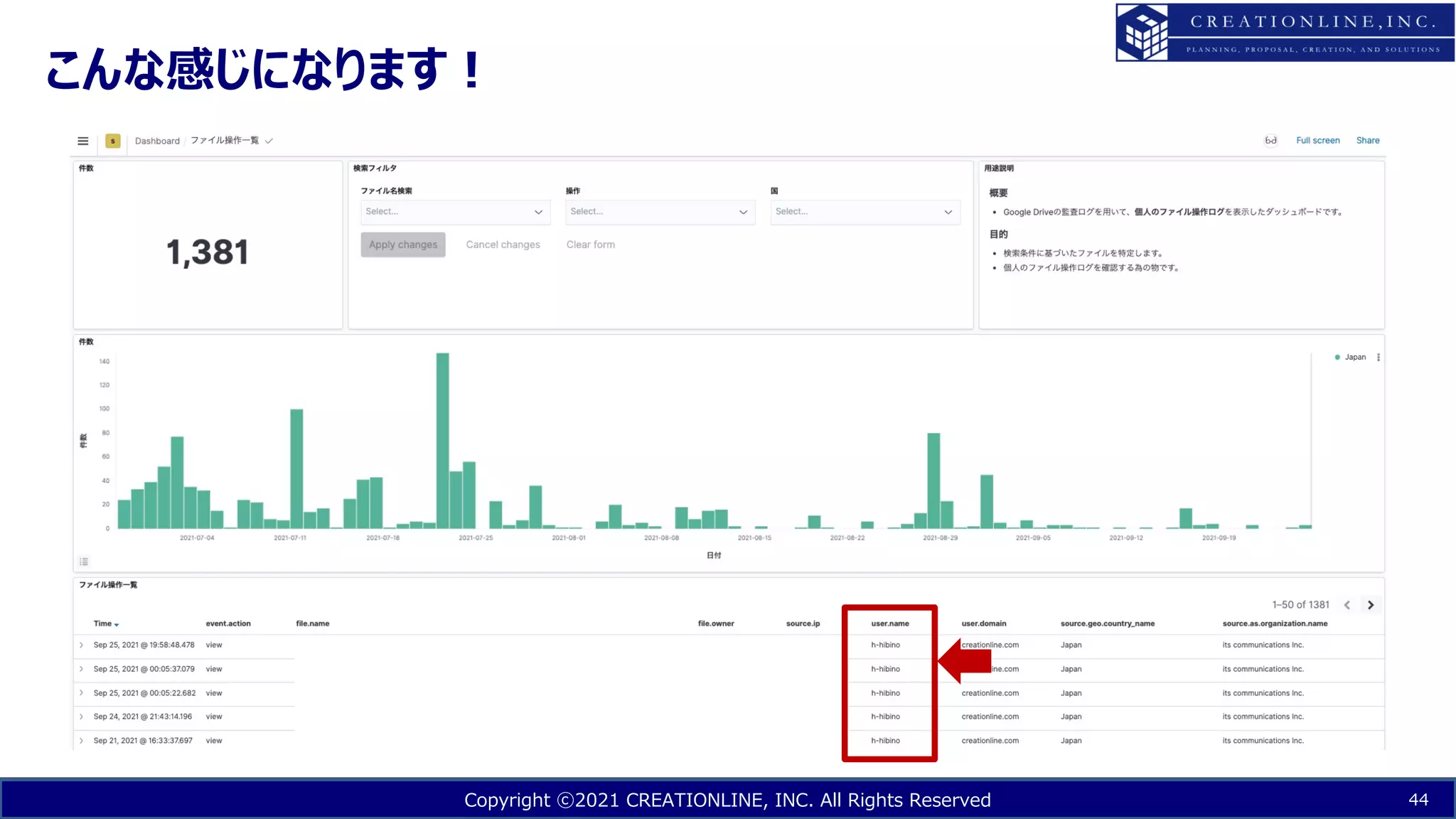Toggle the chart legend list icon

(x=84, y=562)
